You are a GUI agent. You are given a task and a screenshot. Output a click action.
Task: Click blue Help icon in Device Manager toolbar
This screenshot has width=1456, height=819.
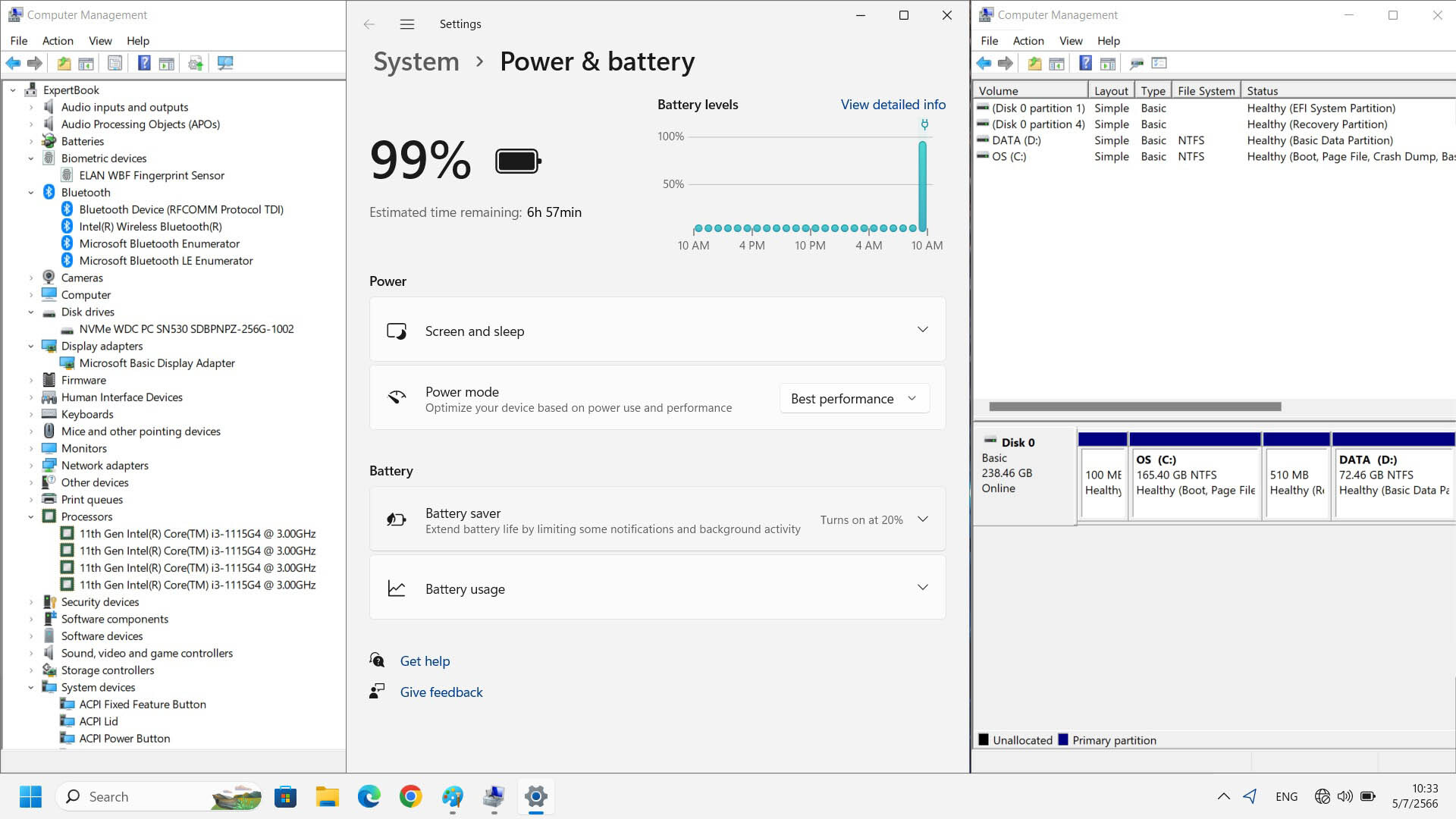click(144, 64)
